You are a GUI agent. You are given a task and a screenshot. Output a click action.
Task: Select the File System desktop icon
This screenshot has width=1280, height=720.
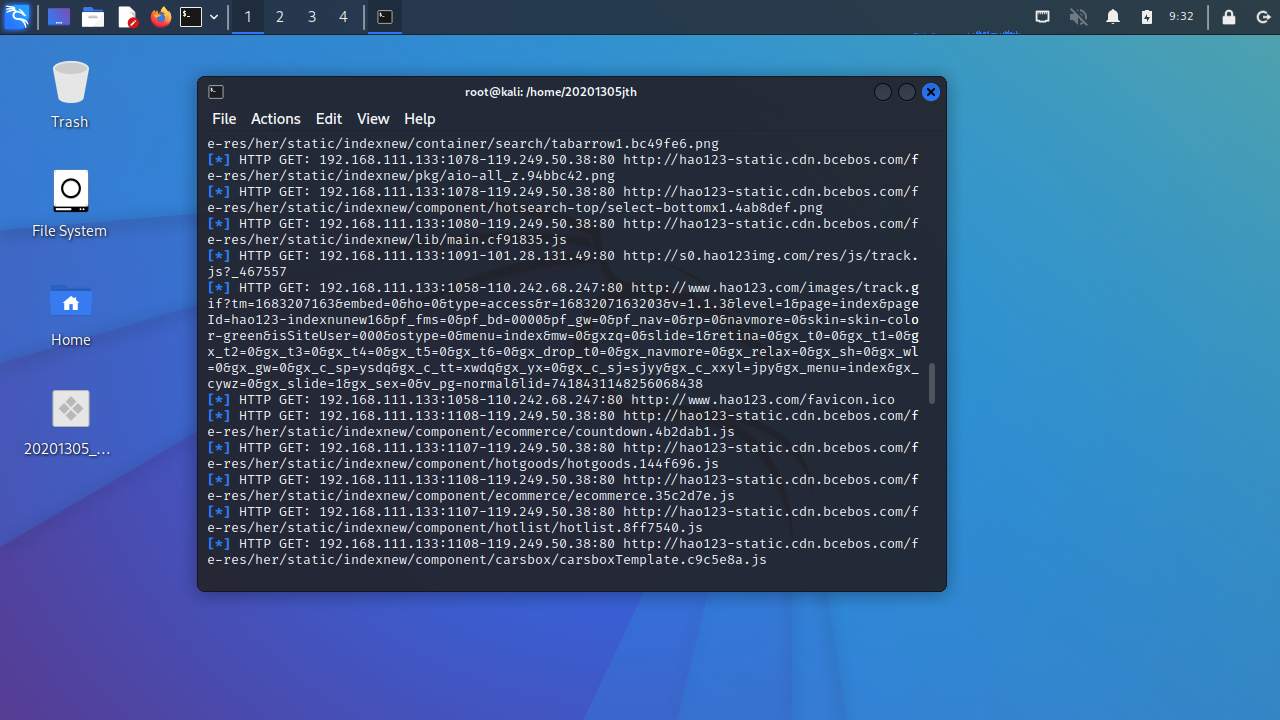click(70, 204)
